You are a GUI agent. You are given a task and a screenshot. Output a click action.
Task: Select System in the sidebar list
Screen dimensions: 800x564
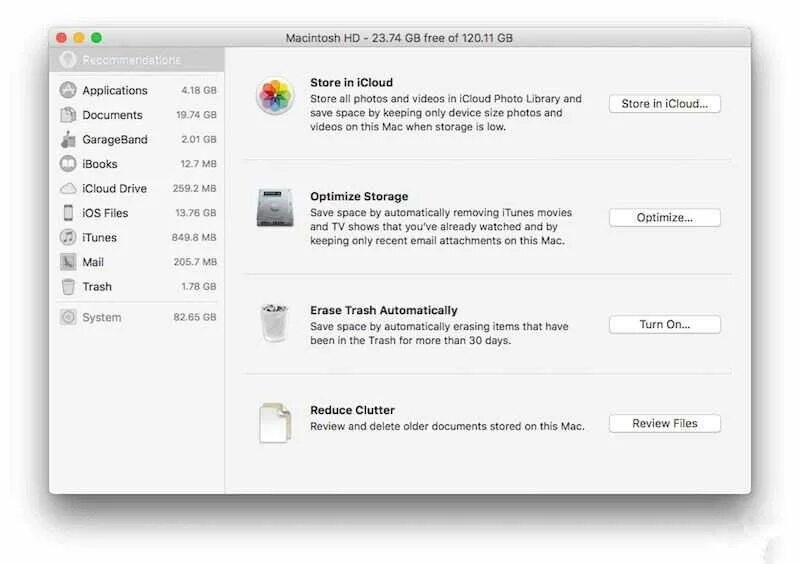[137, 317]
